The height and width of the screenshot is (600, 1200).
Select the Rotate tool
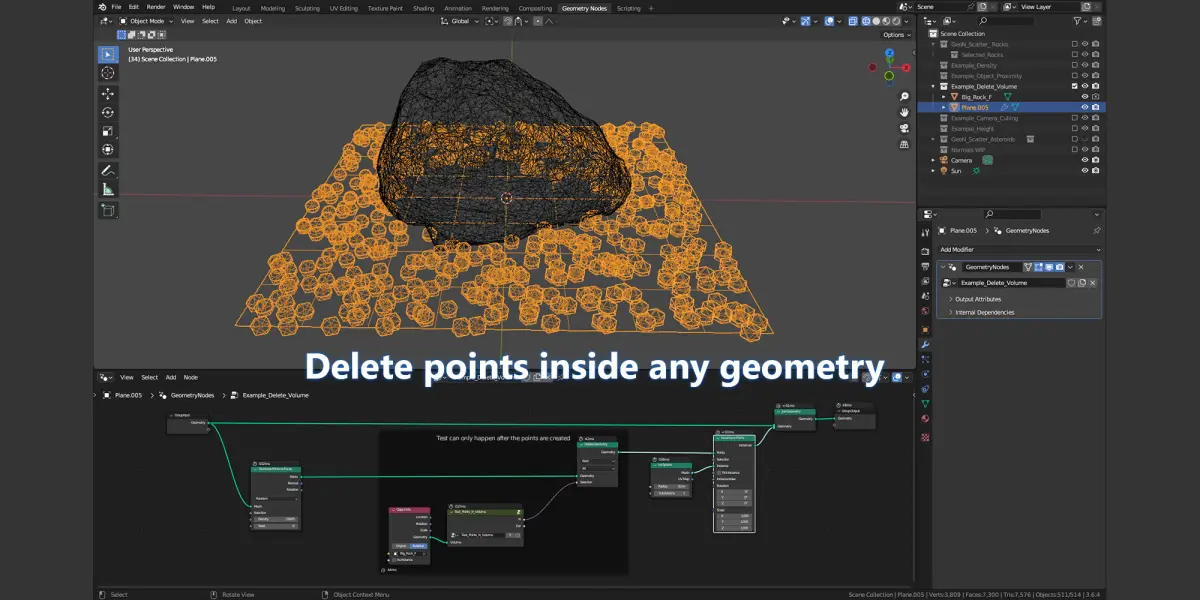point(107,112)
